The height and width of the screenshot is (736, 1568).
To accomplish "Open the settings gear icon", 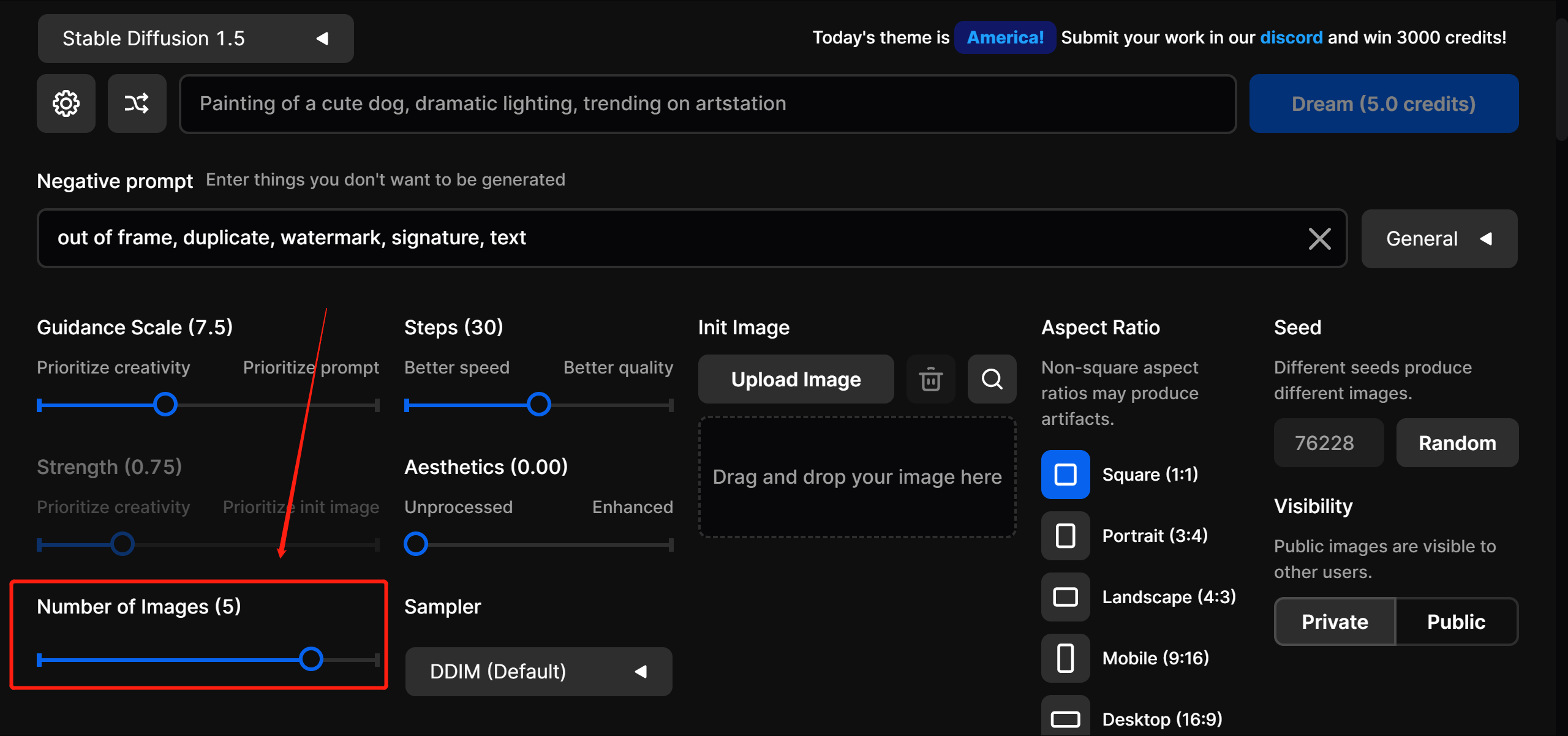I will [66, 103].
